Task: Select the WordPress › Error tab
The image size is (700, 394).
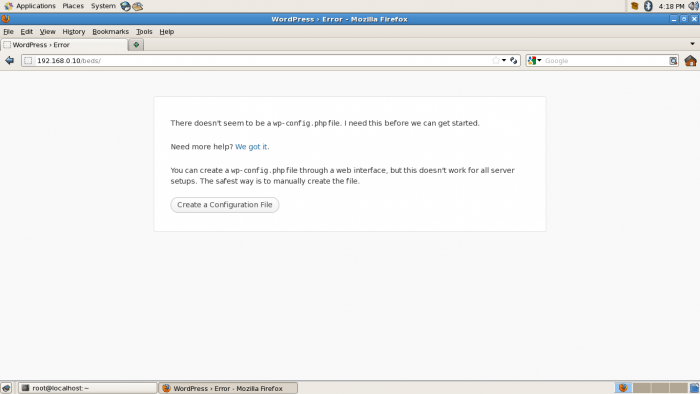Action: click(64, 45)
